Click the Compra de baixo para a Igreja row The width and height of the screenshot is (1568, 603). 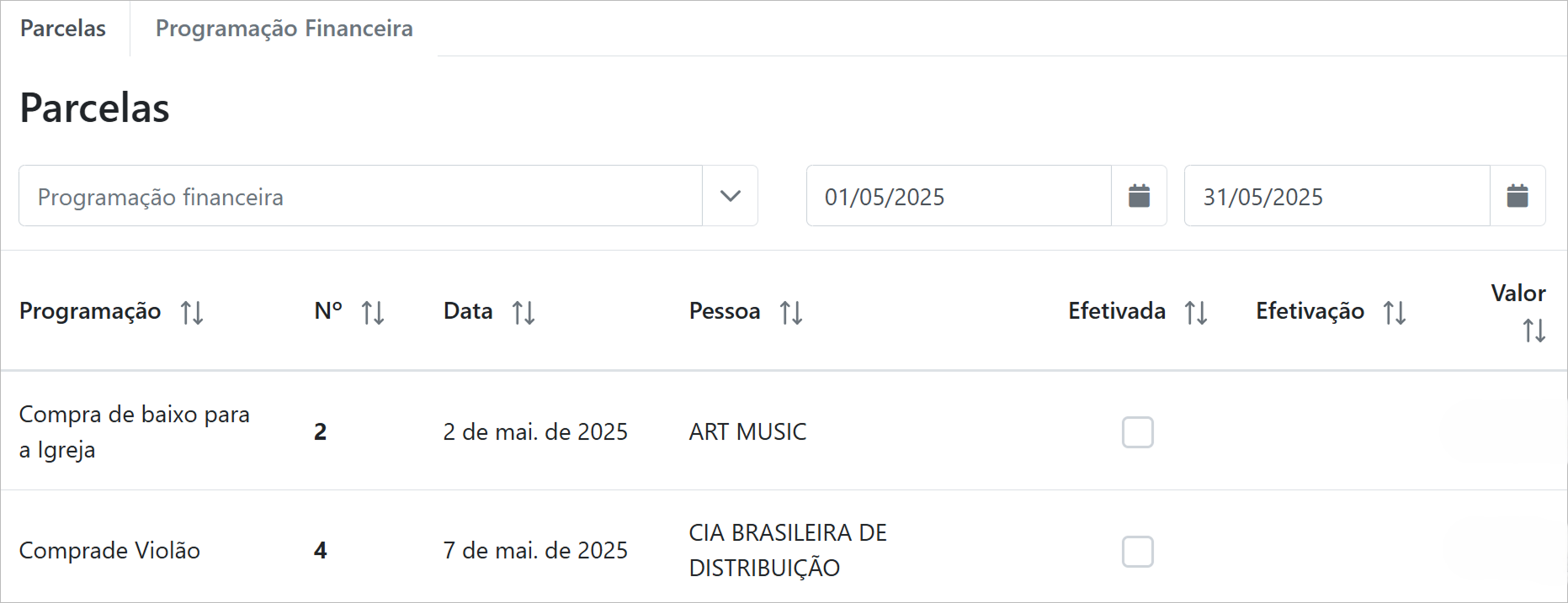(135, 432)
